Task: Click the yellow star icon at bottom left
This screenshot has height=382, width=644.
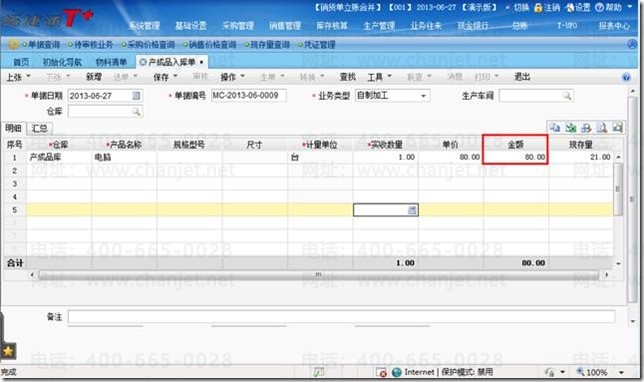Action: (x=8, y=351)
